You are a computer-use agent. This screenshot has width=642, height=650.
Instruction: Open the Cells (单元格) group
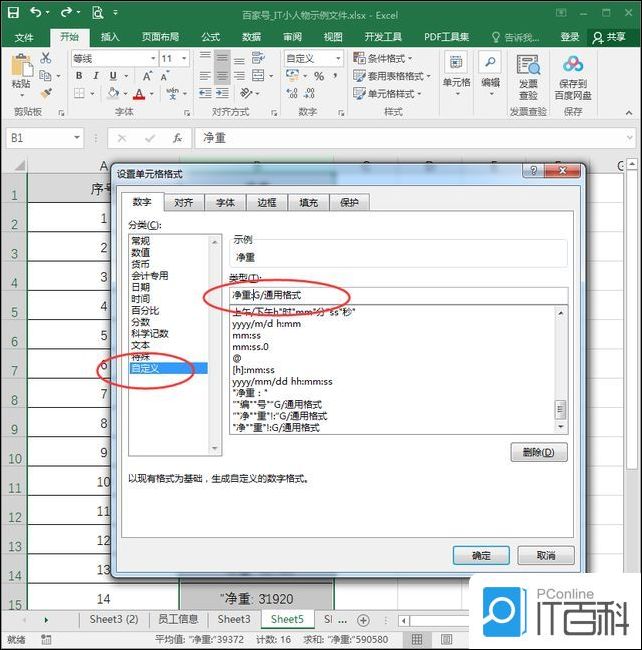click(456, 74)
